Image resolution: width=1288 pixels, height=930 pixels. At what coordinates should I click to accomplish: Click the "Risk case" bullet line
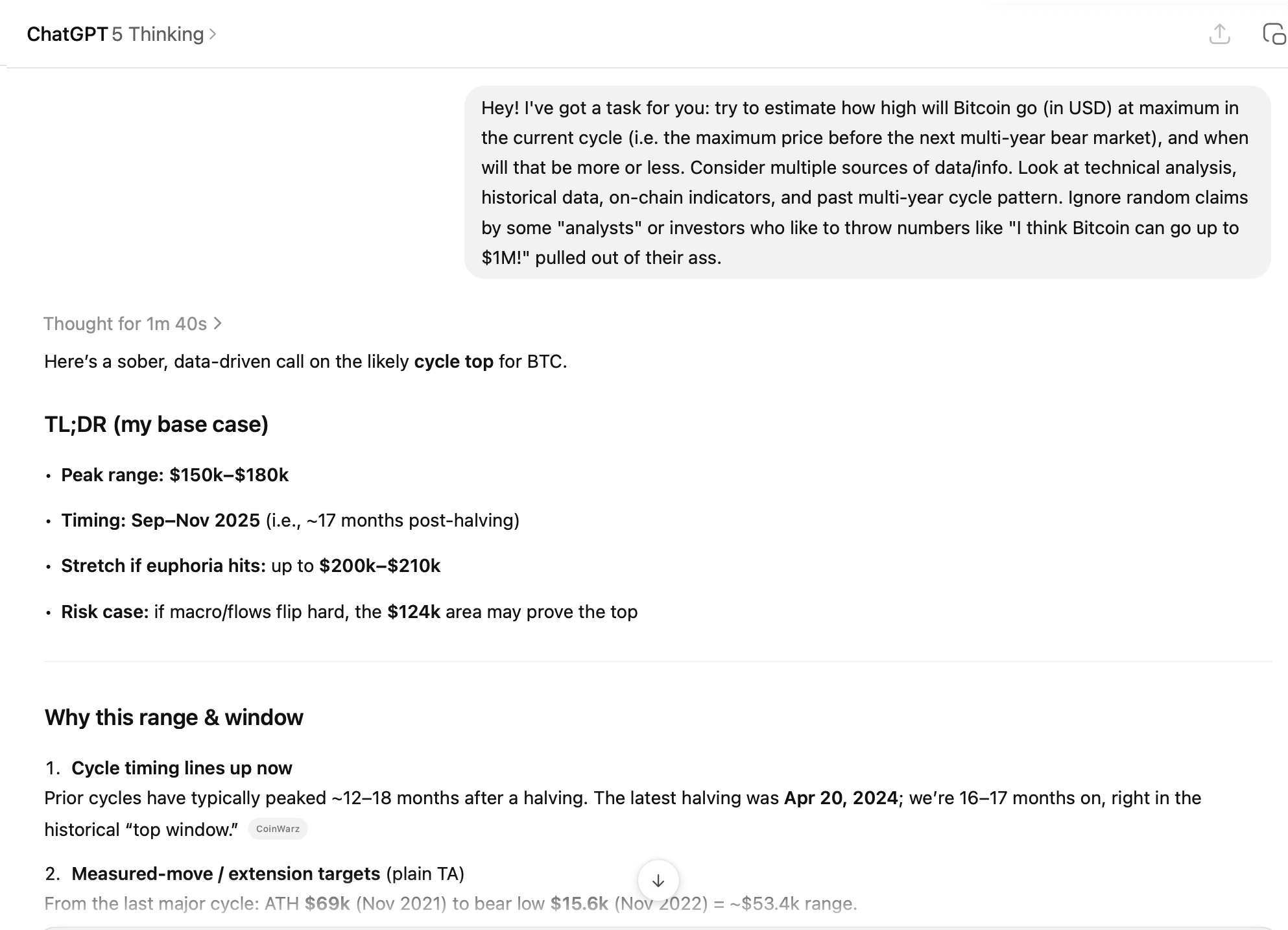[349, 612]
